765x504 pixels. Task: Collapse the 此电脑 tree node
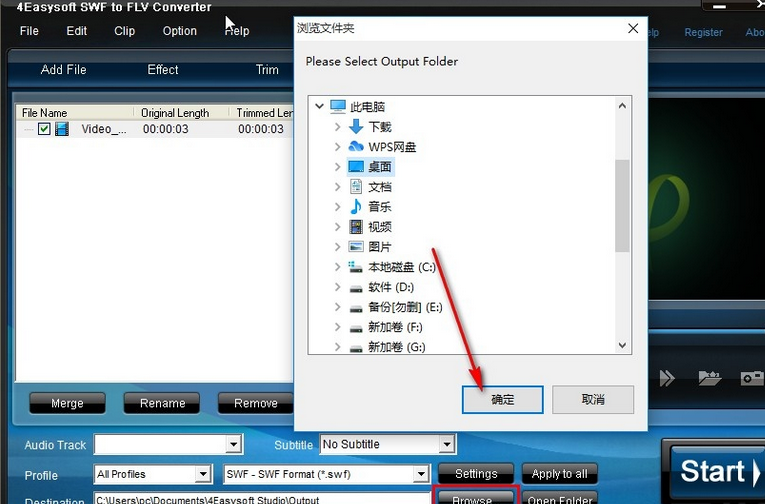319,106
